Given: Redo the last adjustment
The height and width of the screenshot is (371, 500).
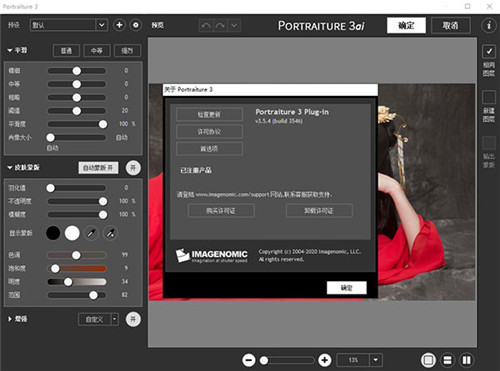Looking at the screenshot, I should click(220, 25).
